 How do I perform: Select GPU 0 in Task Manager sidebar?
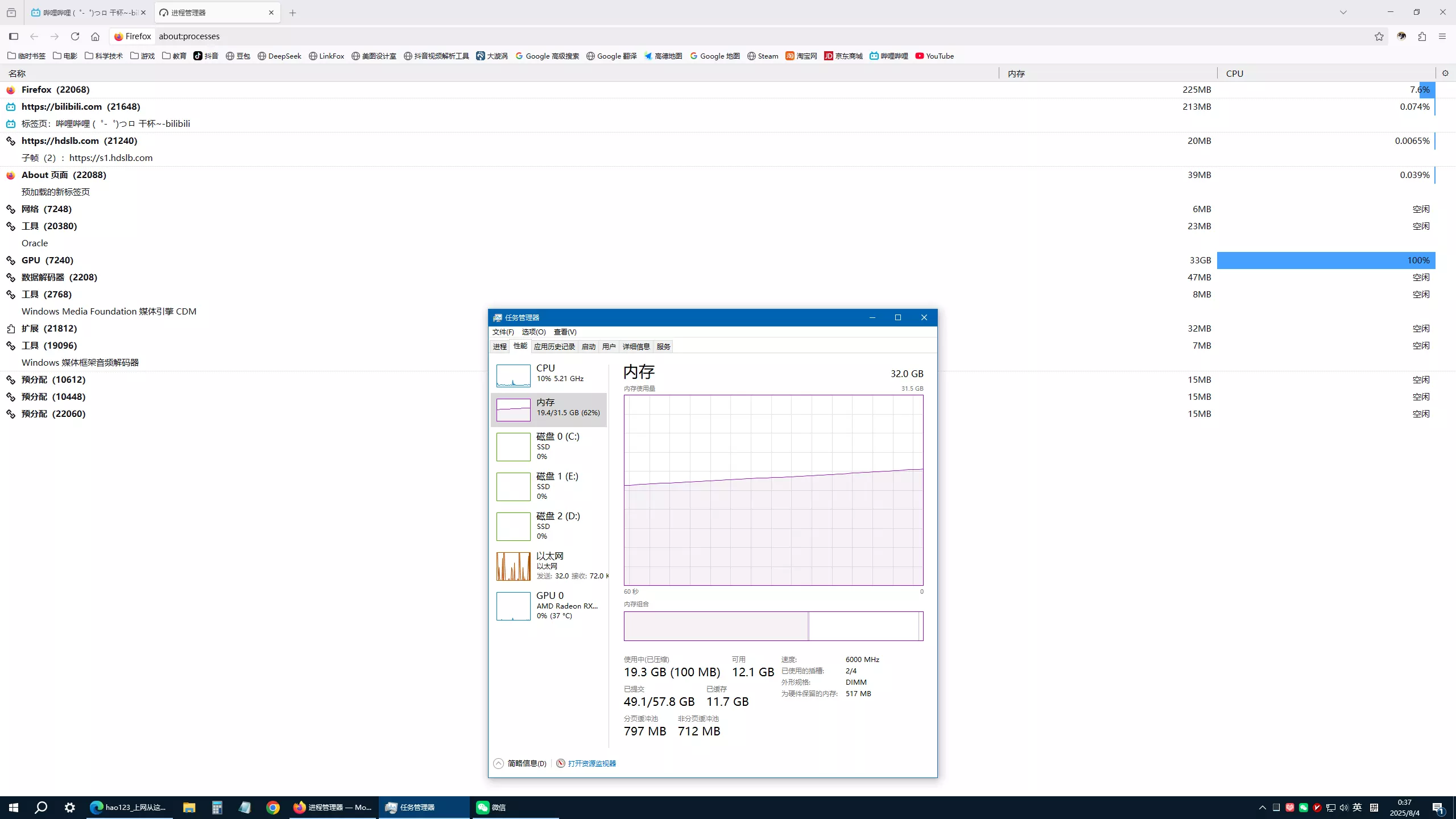click(549, 606)
